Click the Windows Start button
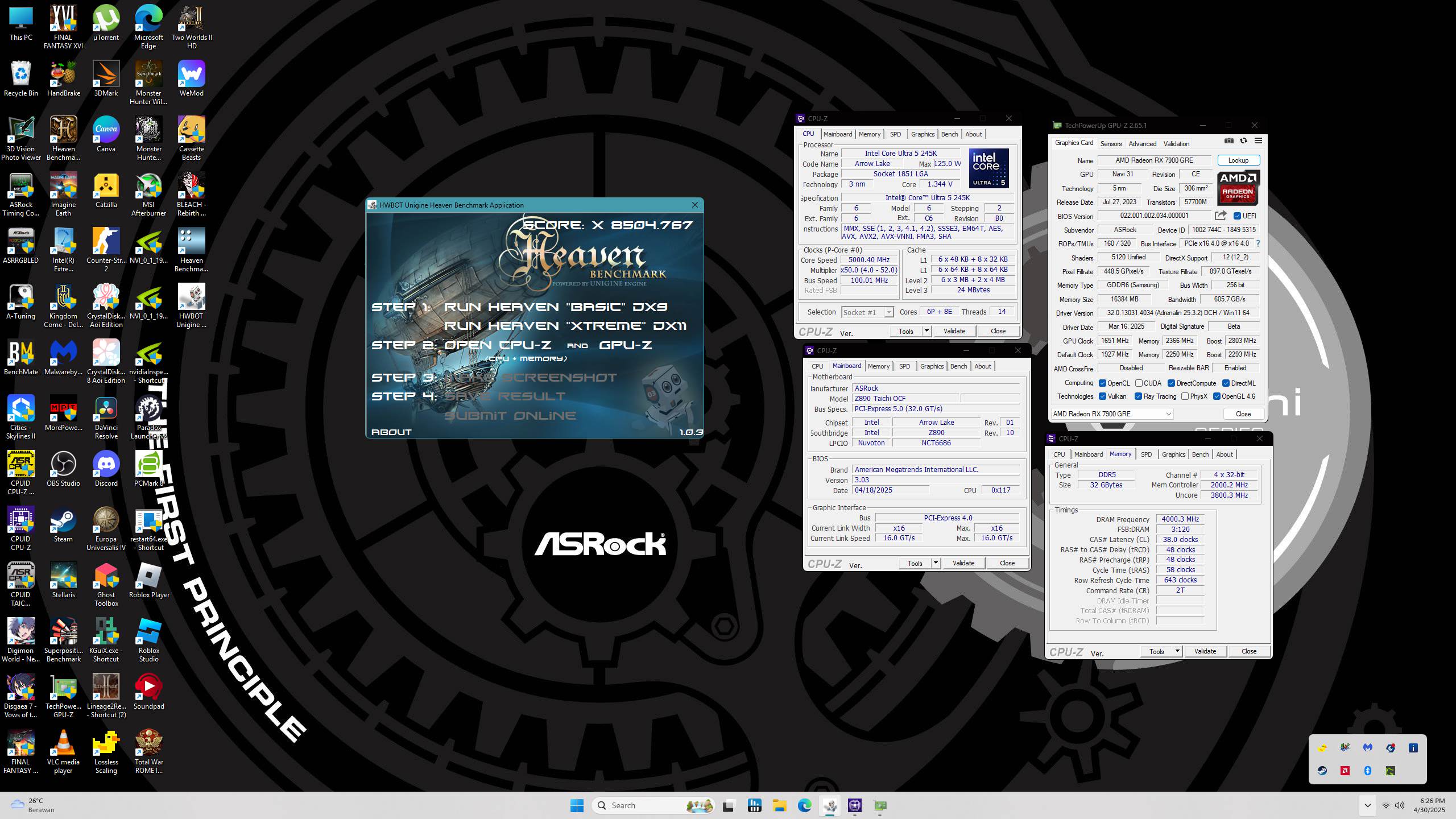The height and width of the screenshot is (819, 1456). click(x=577, y=805)
